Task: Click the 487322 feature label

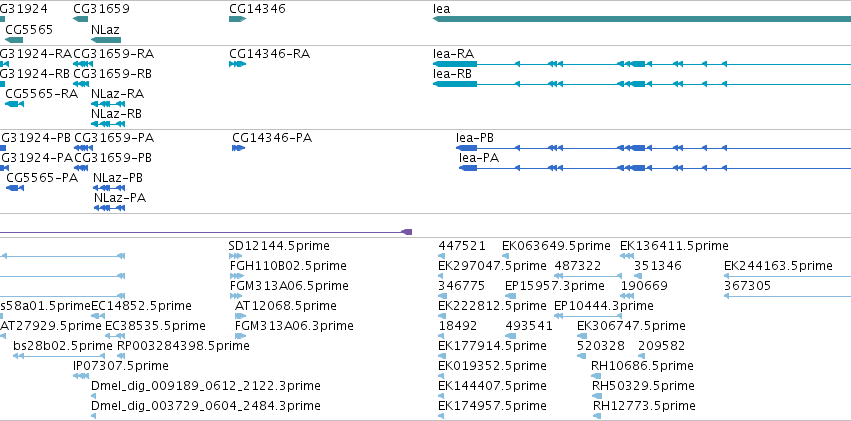Action: coord(577,266)
